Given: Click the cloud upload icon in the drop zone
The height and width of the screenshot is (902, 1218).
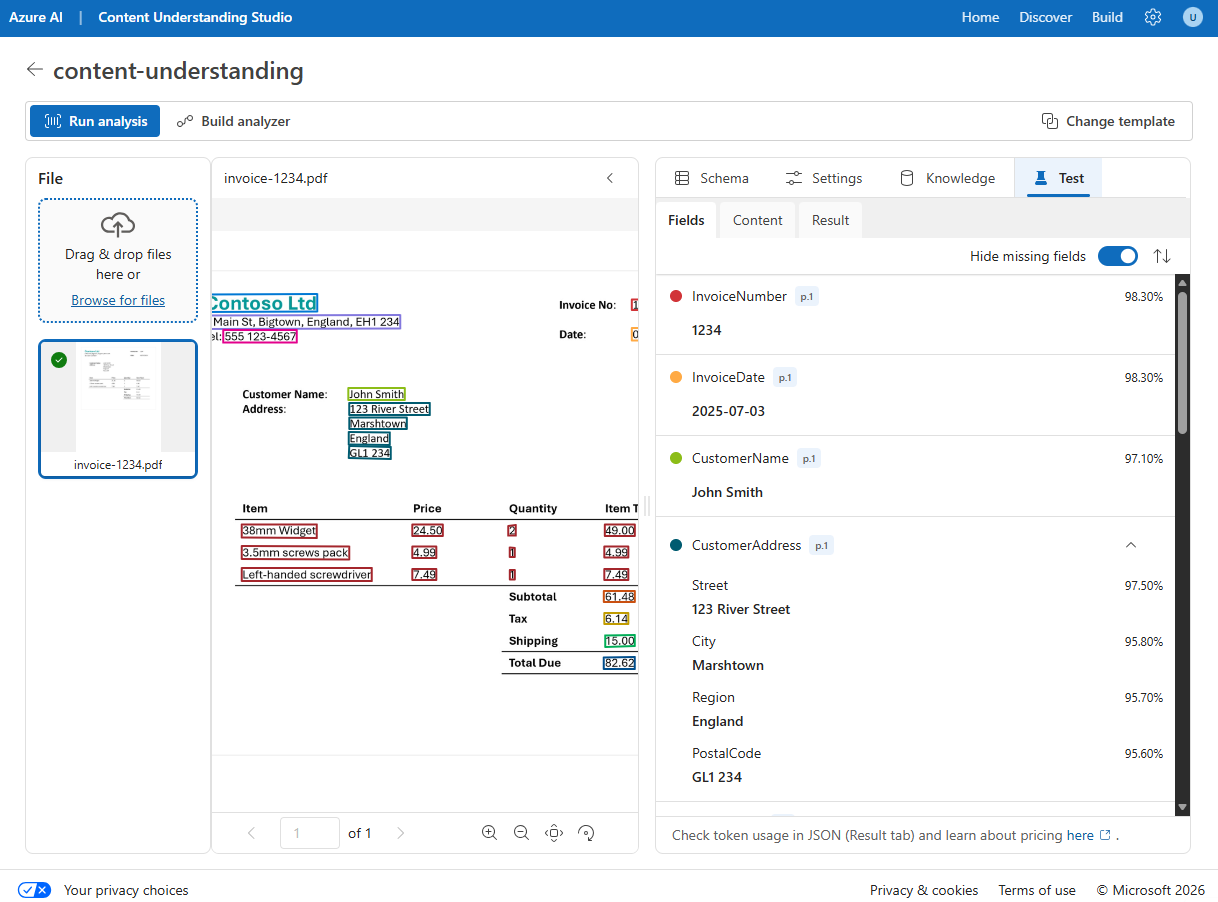Looking at the screenshot, I should coord(118,225).
